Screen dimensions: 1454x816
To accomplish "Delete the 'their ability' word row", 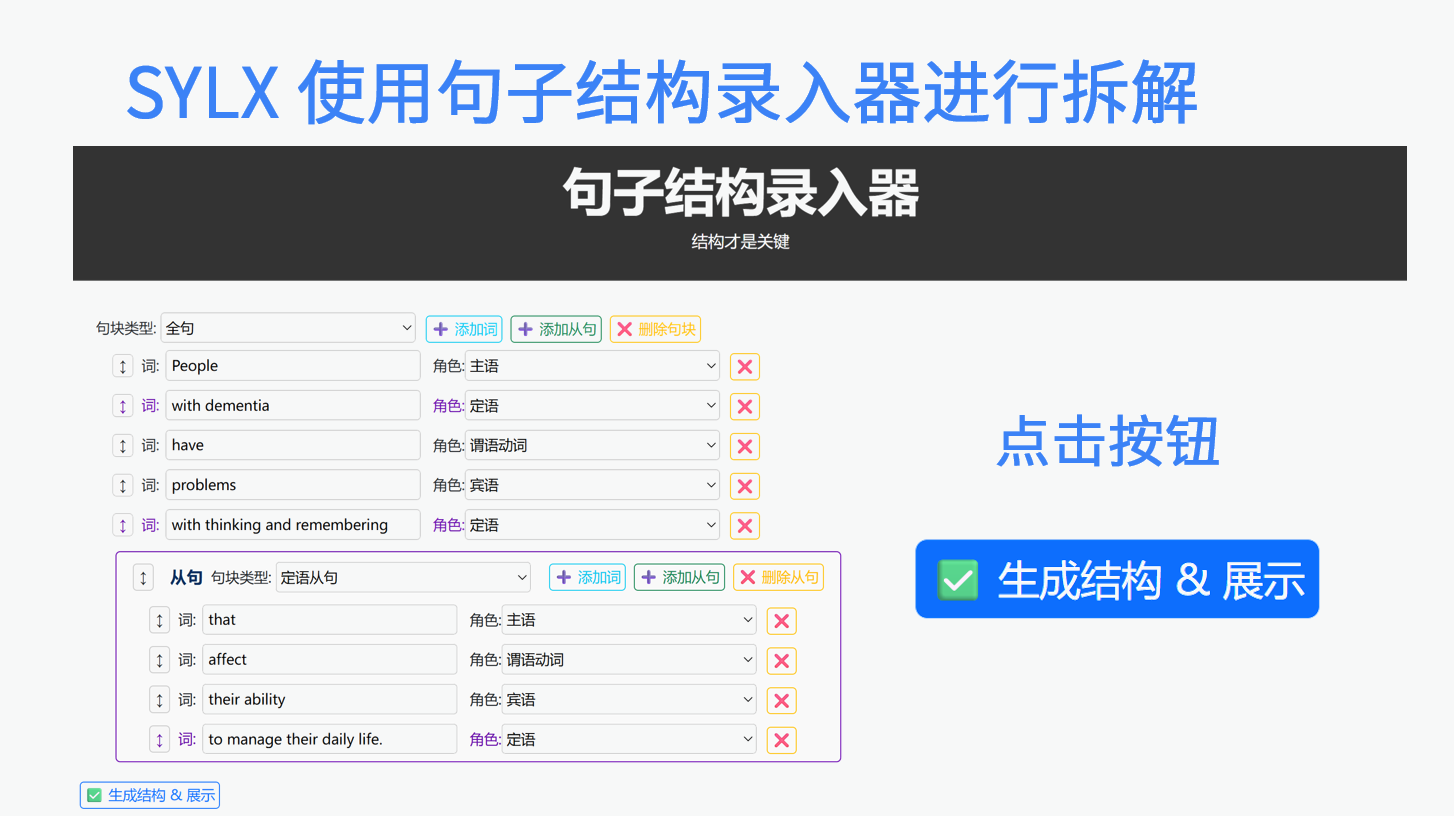I will tap(782, 701).
